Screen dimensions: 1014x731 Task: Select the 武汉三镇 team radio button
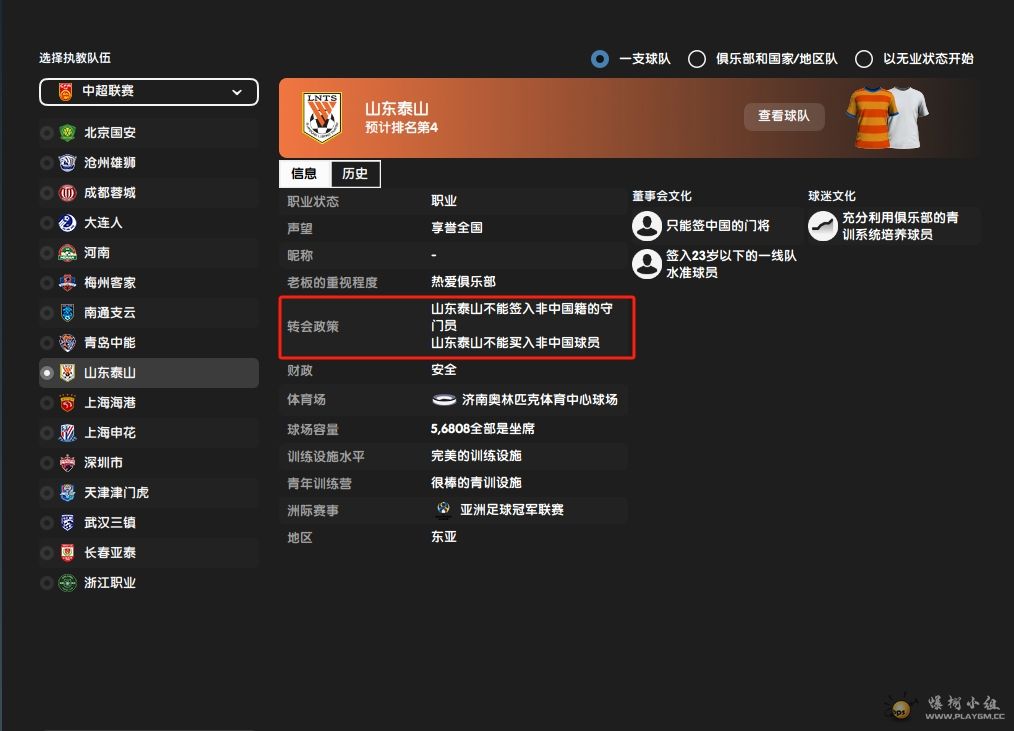(x=47, y=522)
